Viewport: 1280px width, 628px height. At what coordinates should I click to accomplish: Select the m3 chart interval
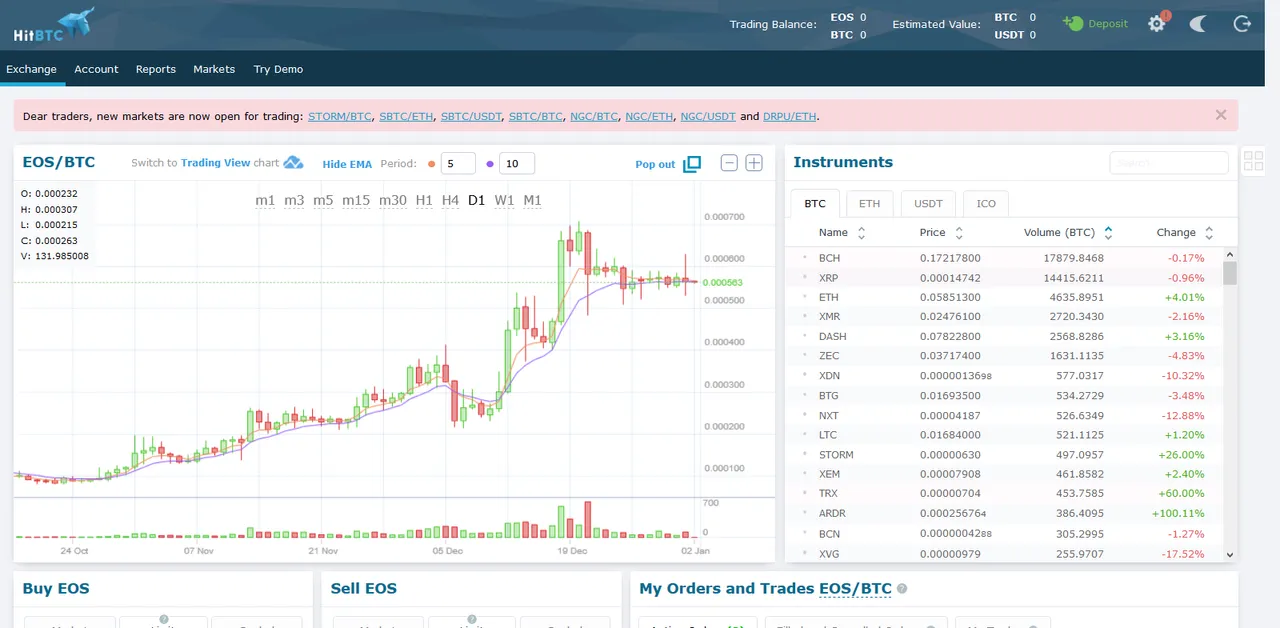294,200
